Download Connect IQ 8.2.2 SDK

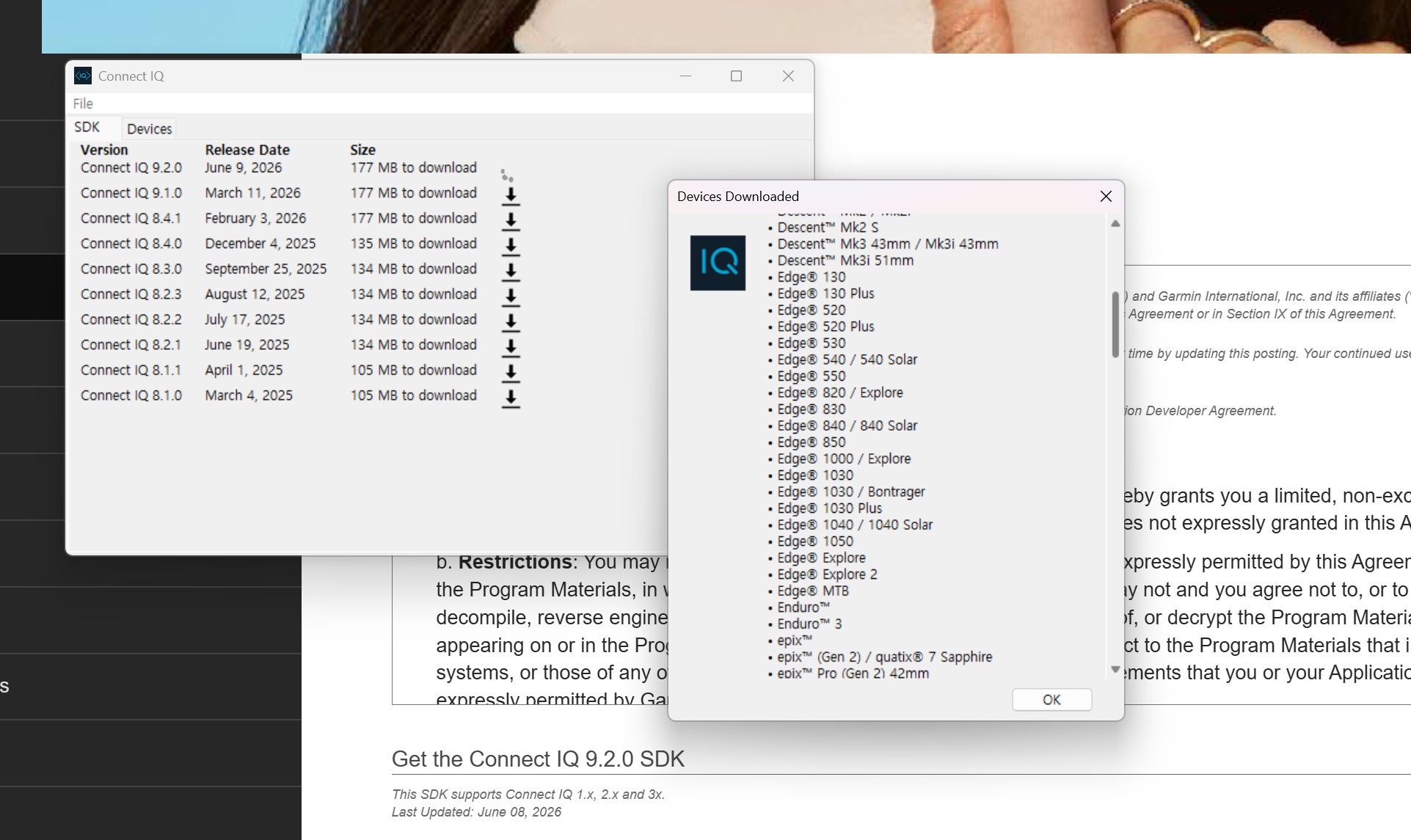click(511, 321)
